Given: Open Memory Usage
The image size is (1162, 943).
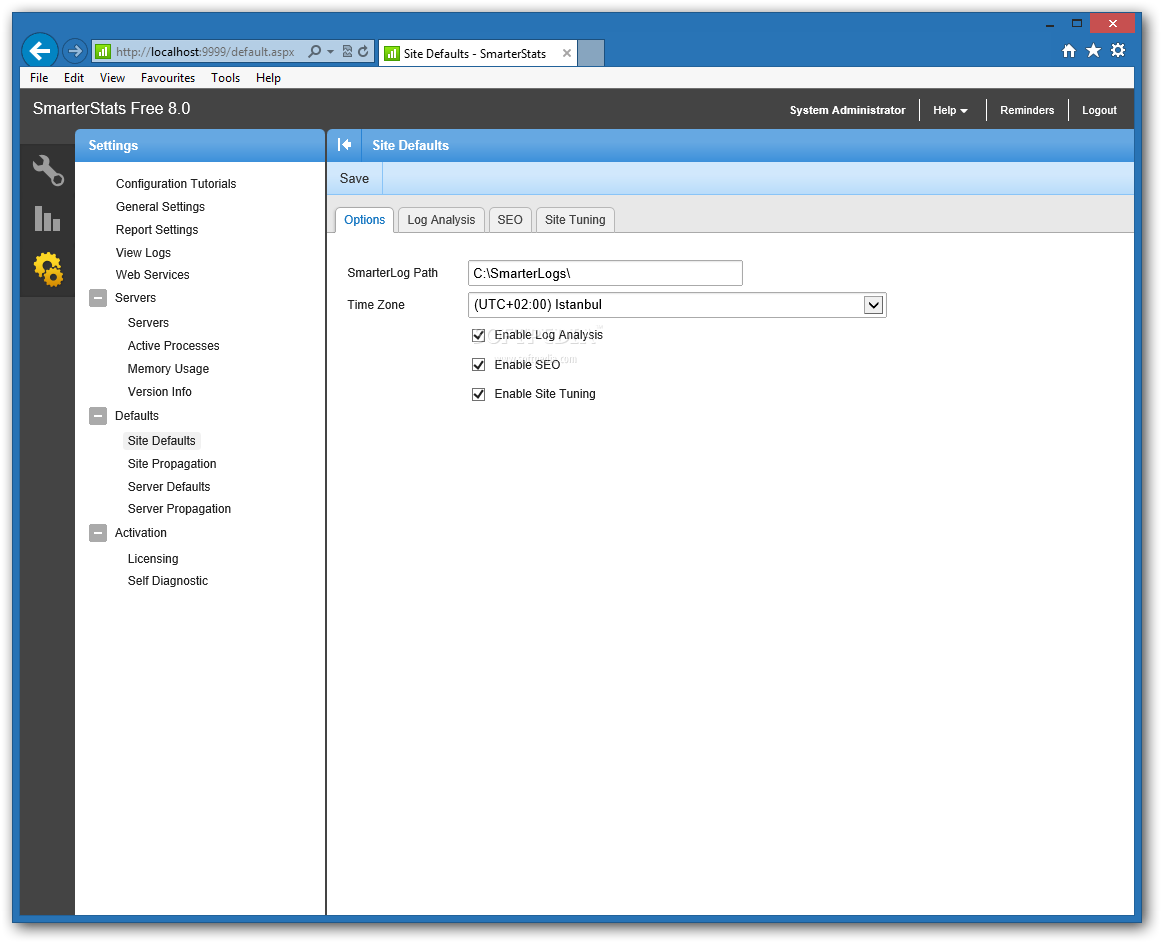Looking at the screenshot, I should click(168, 369).
